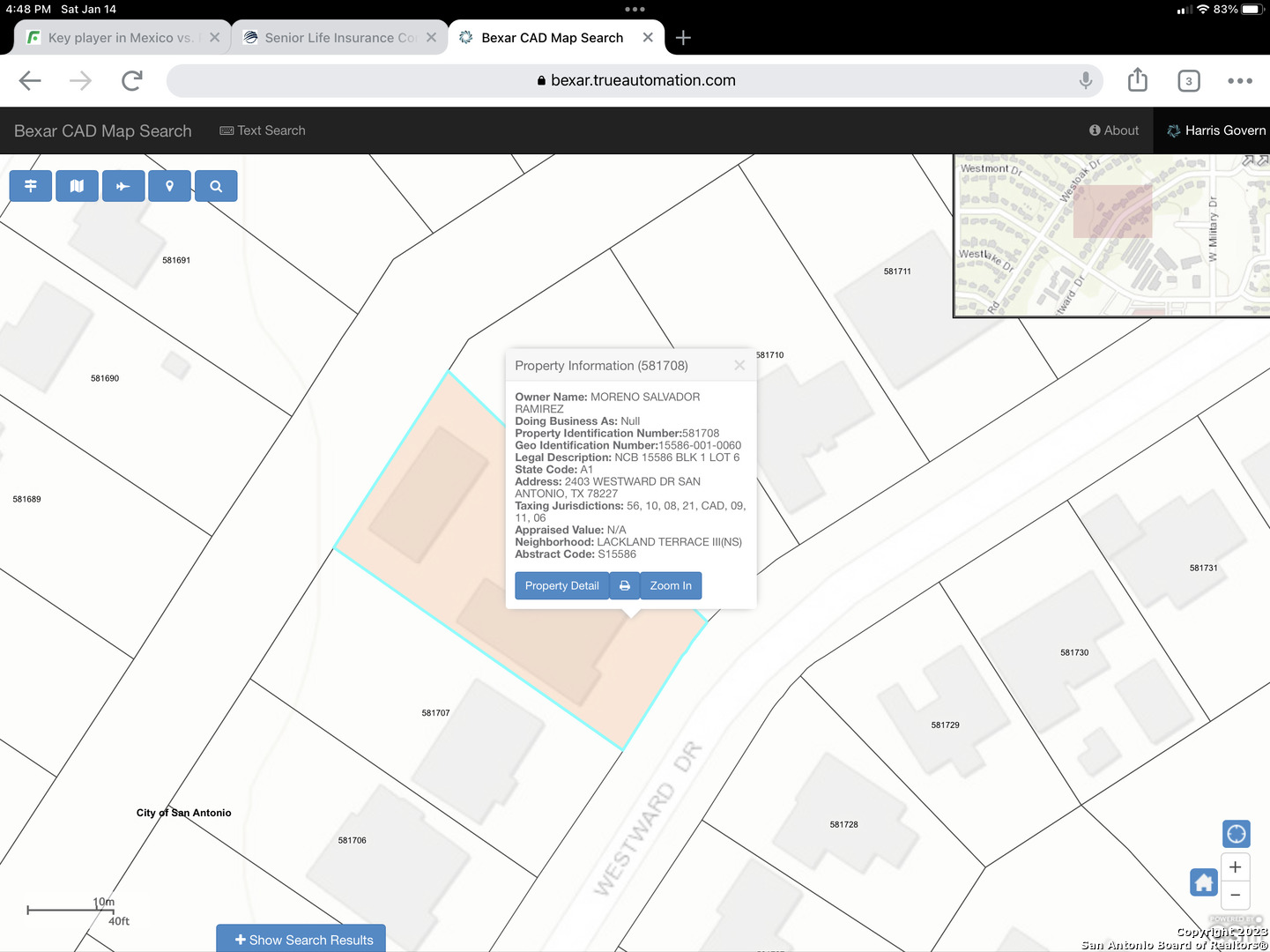Click the signpost layers tool button
Screen dimensions: 1270x952
click(x=31, y=186)
